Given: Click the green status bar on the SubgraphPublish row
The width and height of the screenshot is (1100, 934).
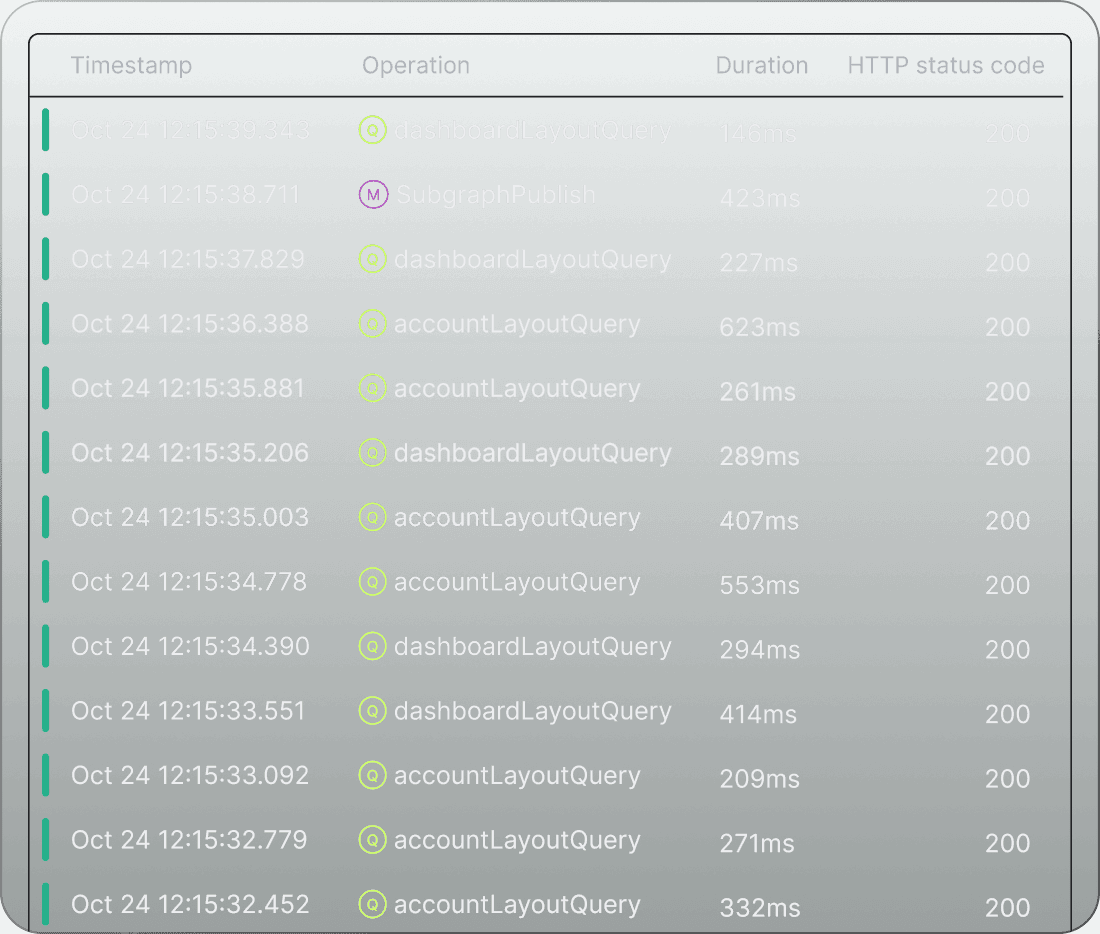Looking at the screenshot, I should click(x=45, y=195).
